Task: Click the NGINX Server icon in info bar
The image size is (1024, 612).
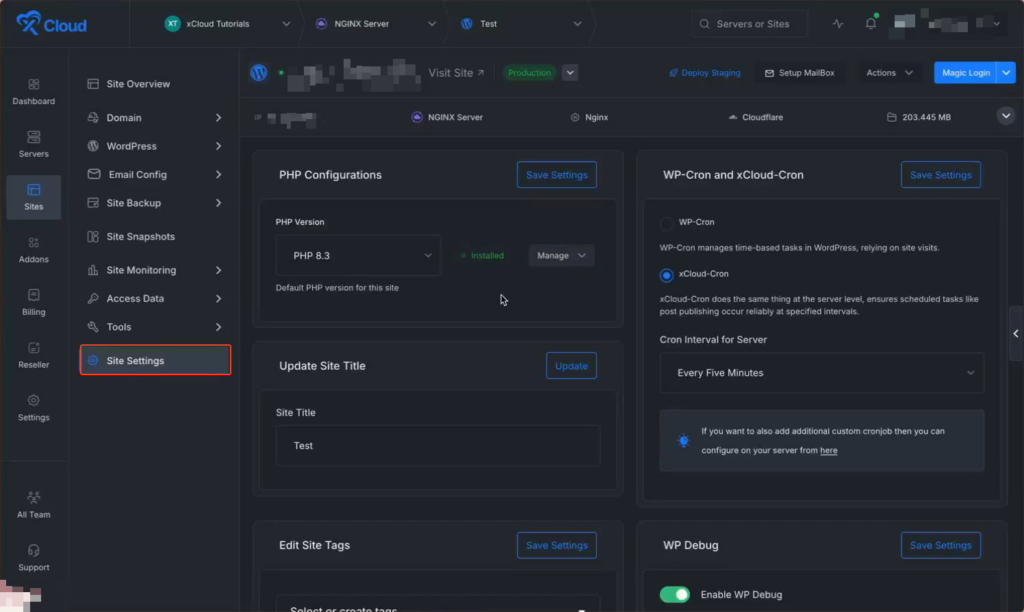Action: (x=417, y=117)
